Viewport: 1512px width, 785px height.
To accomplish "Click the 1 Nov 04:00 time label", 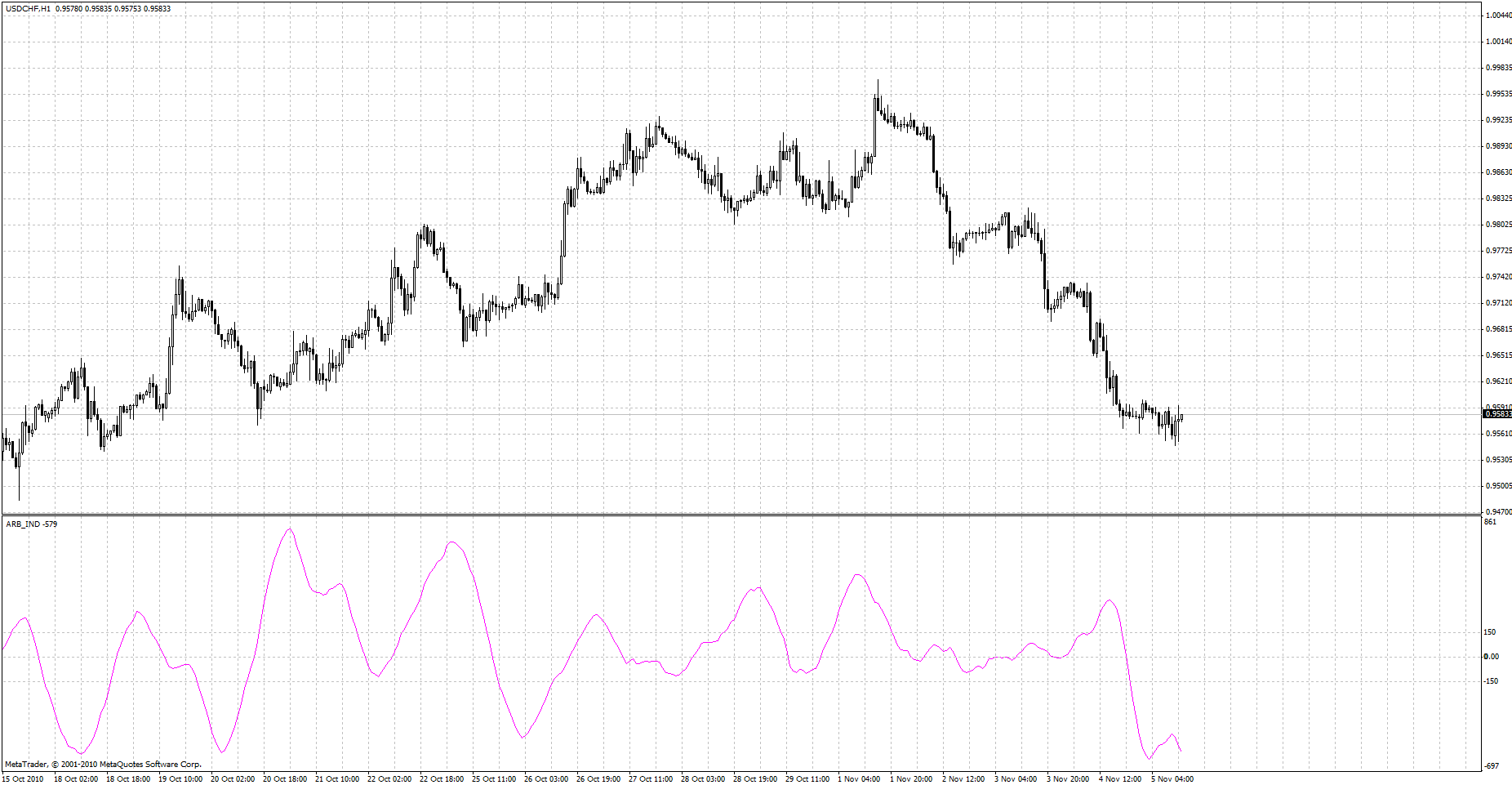I will [859, 779].
